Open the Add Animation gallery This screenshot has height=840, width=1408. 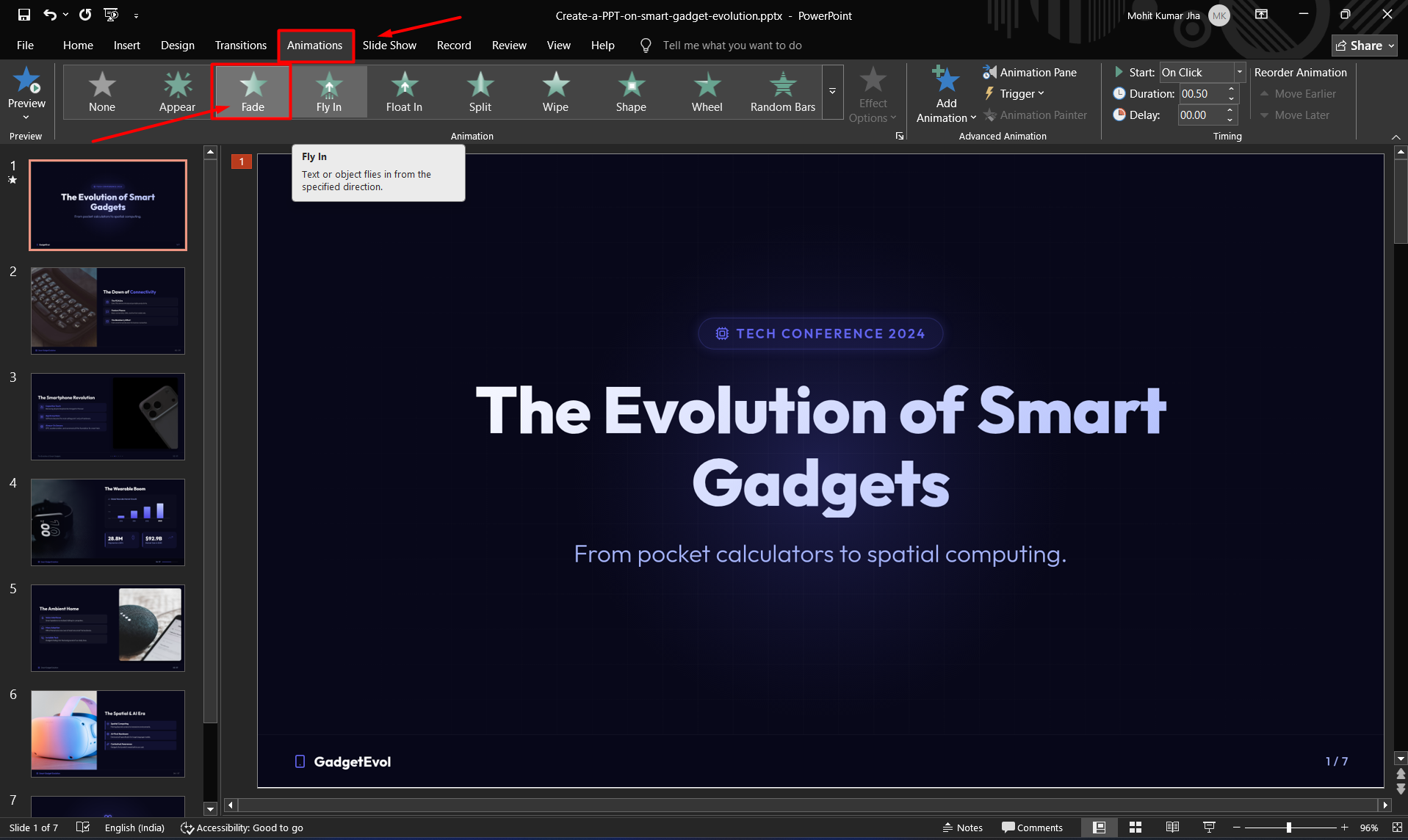(x=946, y=95)
